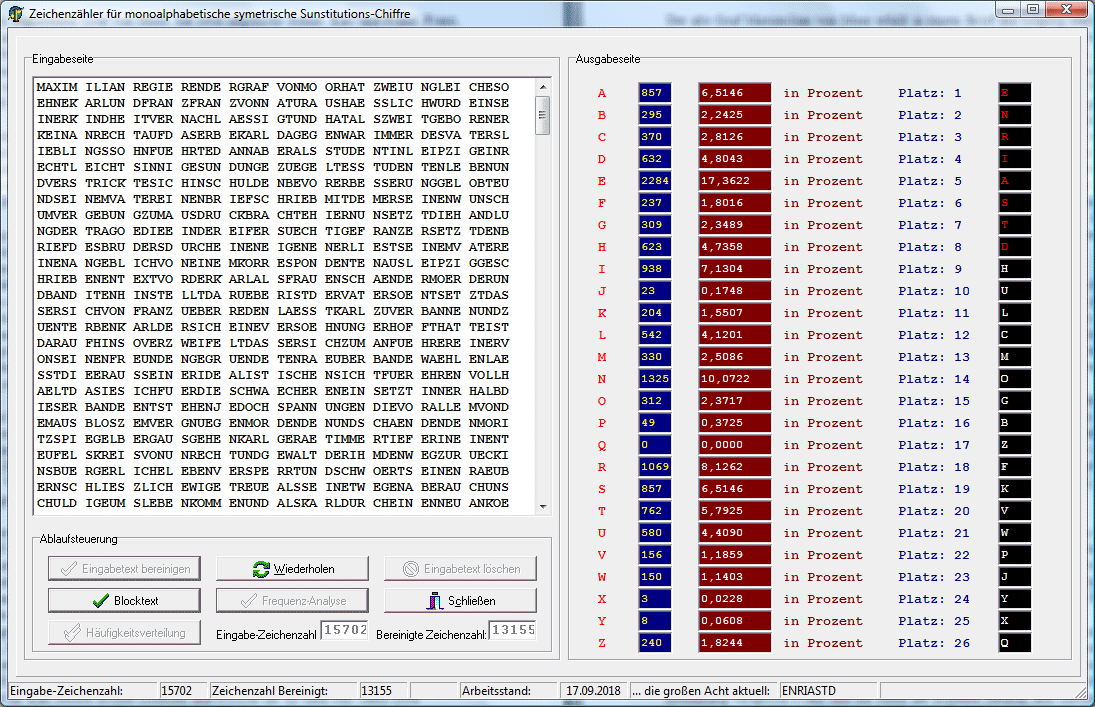Viewport: 1095px width, 707px height.
Task: Click the red letter label M
Action: coord(601,357)
